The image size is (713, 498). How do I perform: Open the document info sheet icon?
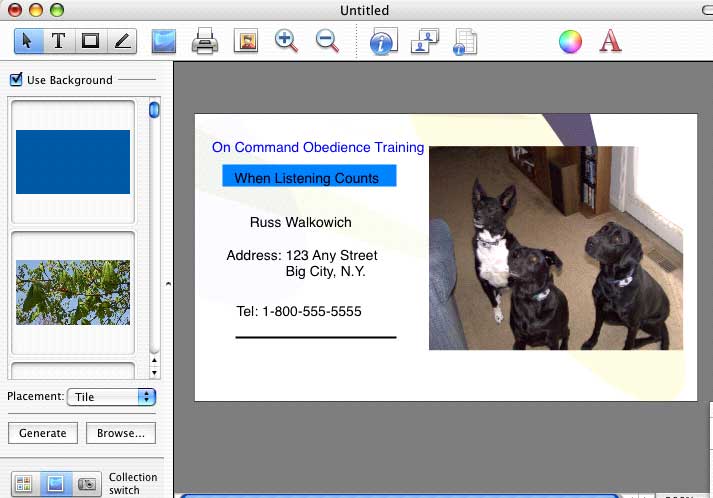[465, 42]
